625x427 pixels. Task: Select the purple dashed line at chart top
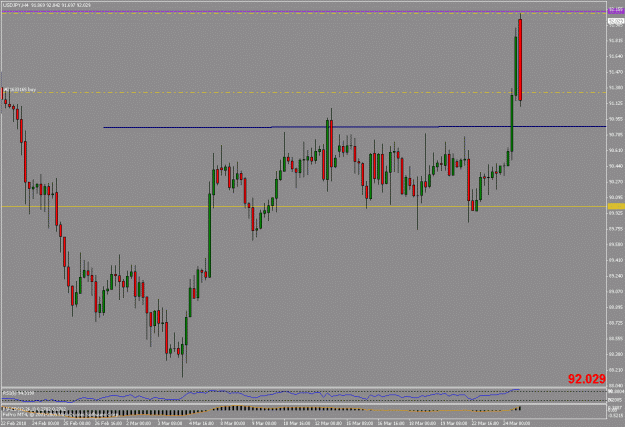click(304, 12)
